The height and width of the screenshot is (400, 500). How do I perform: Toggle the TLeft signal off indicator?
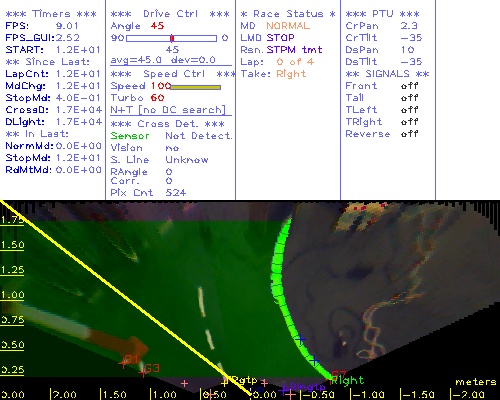point(409,110)
